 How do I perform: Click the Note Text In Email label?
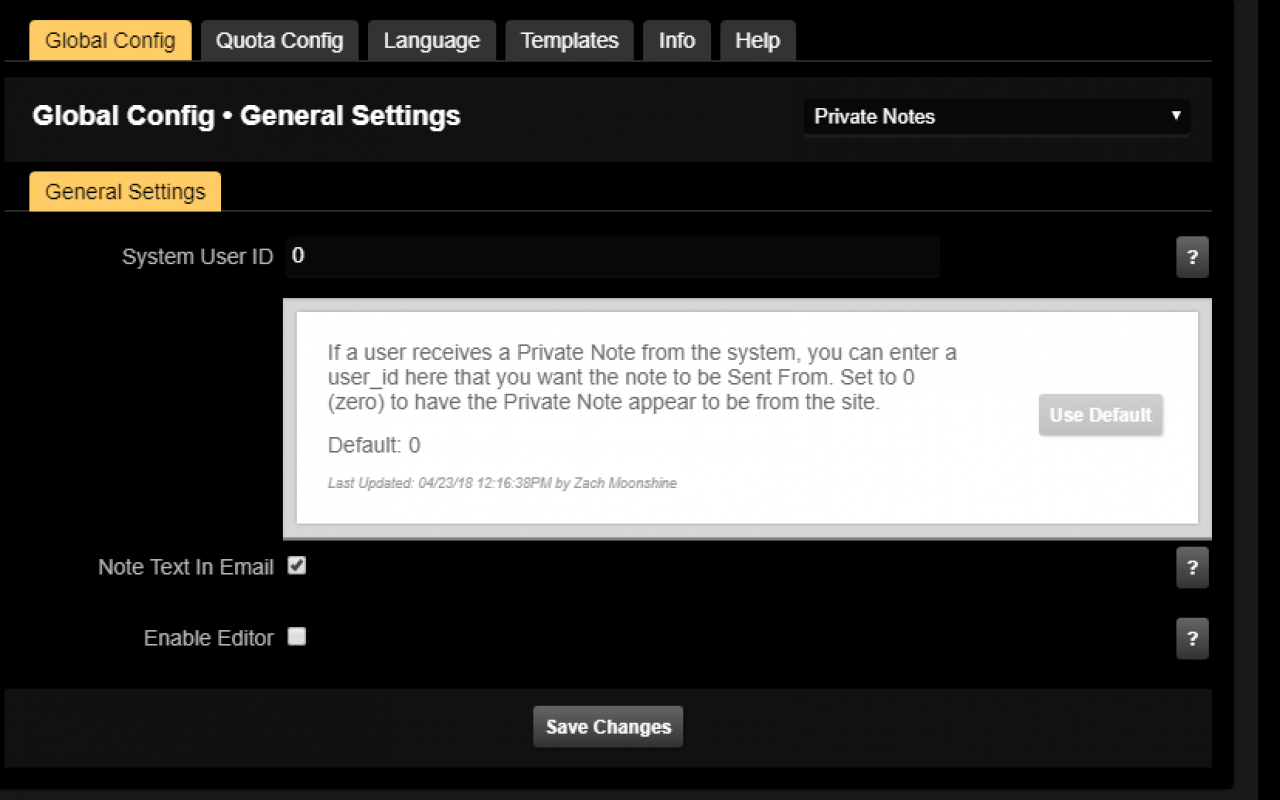point(186,567)
